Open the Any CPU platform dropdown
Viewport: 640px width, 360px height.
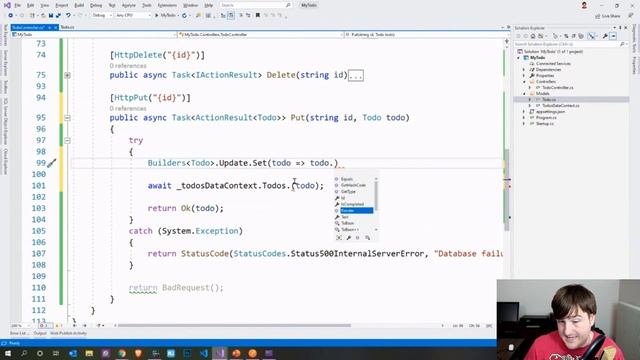click(x=133, y=16)
